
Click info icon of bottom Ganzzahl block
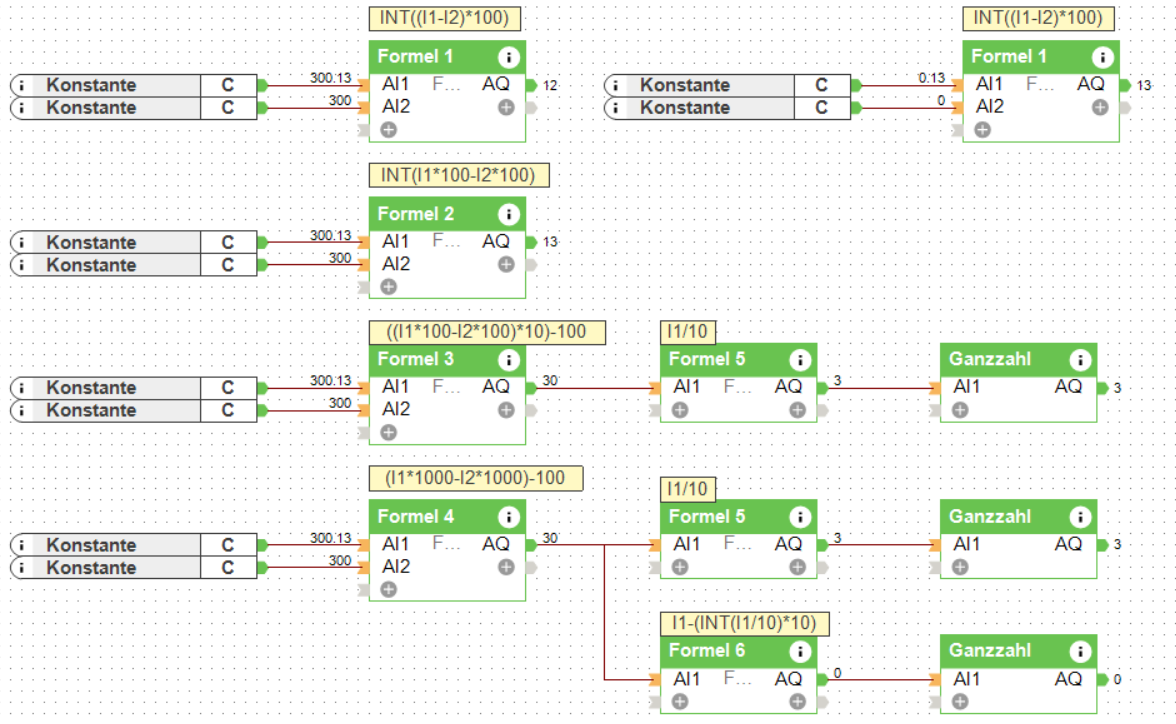(x=1080, y=651)
